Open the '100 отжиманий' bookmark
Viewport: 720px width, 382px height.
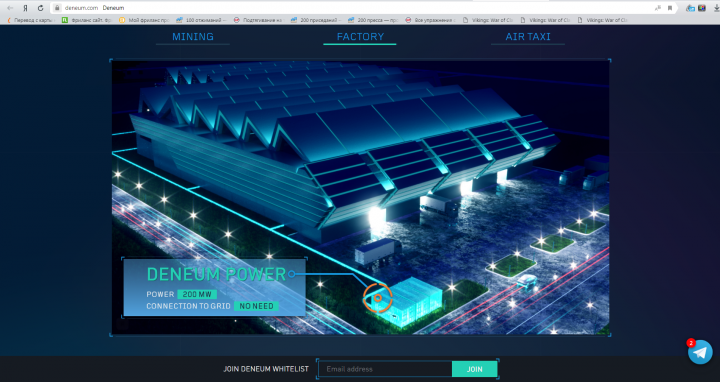(201, 20)
